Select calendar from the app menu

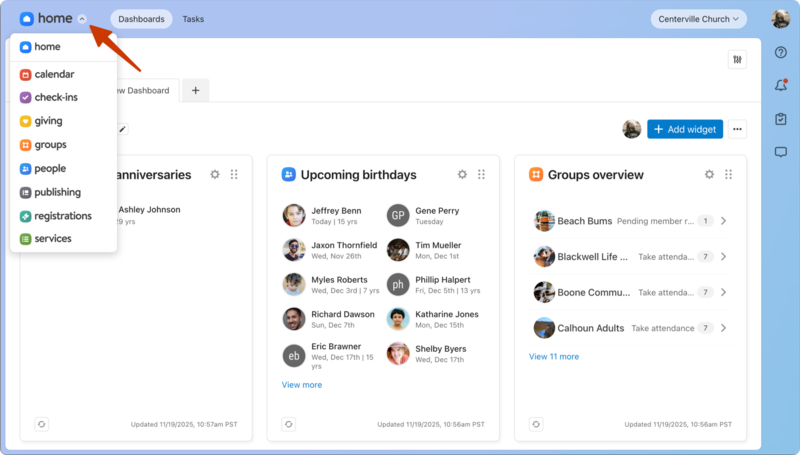pos(54,74)
